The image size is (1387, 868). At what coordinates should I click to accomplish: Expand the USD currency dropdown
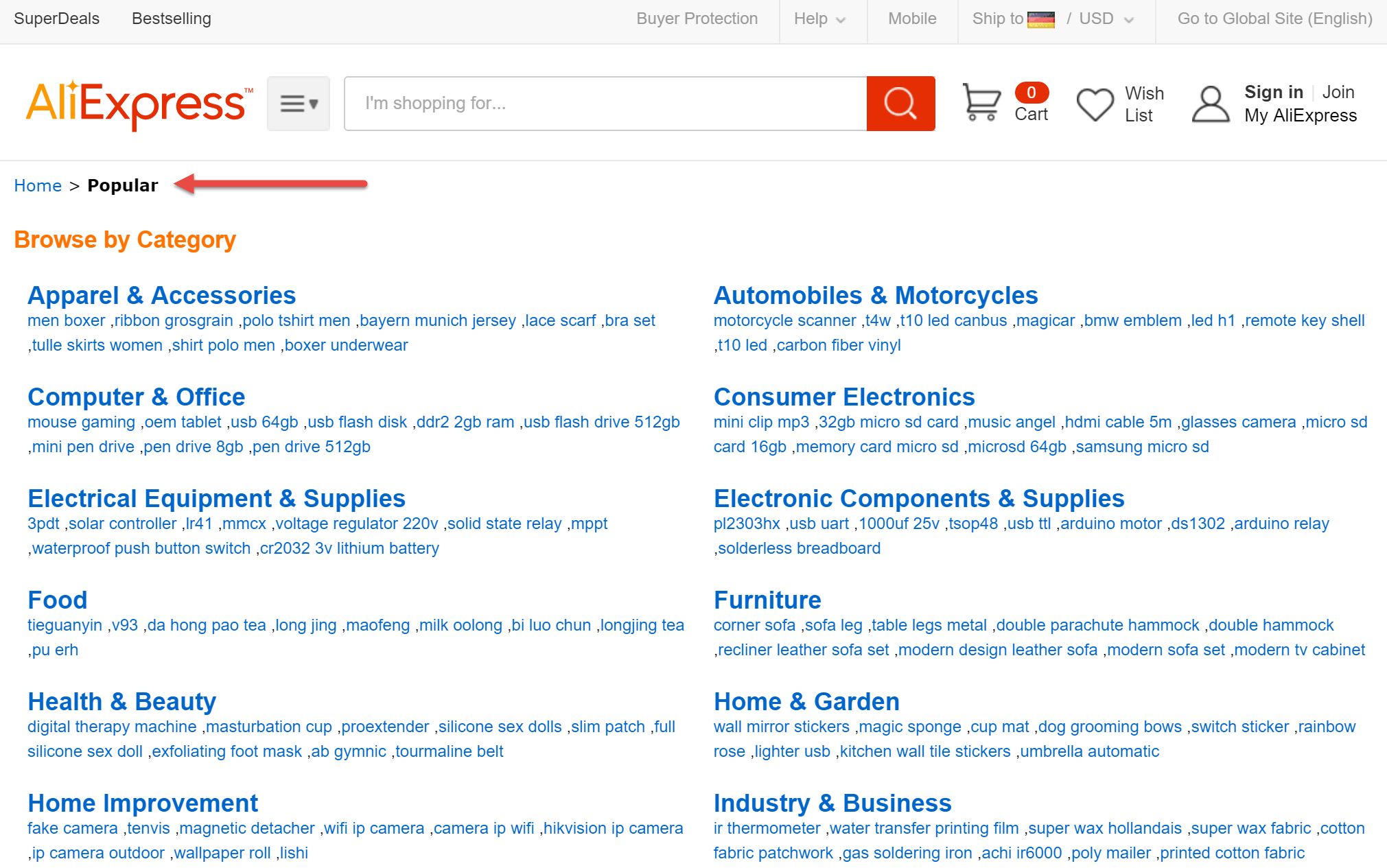1106,19
